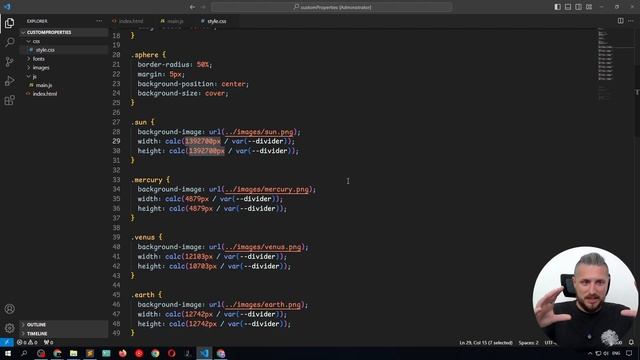
Task: Open Explorer Views and More Actions ellipsis
Action: (x=99, y=21)
